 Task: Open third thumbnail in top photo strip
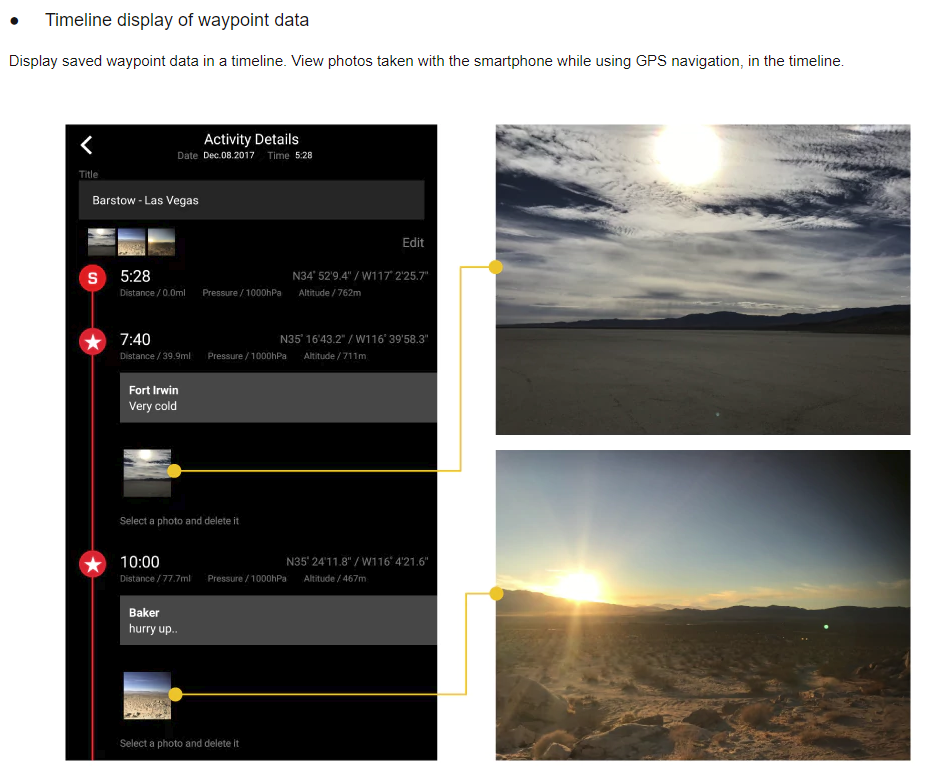(161, 242)
